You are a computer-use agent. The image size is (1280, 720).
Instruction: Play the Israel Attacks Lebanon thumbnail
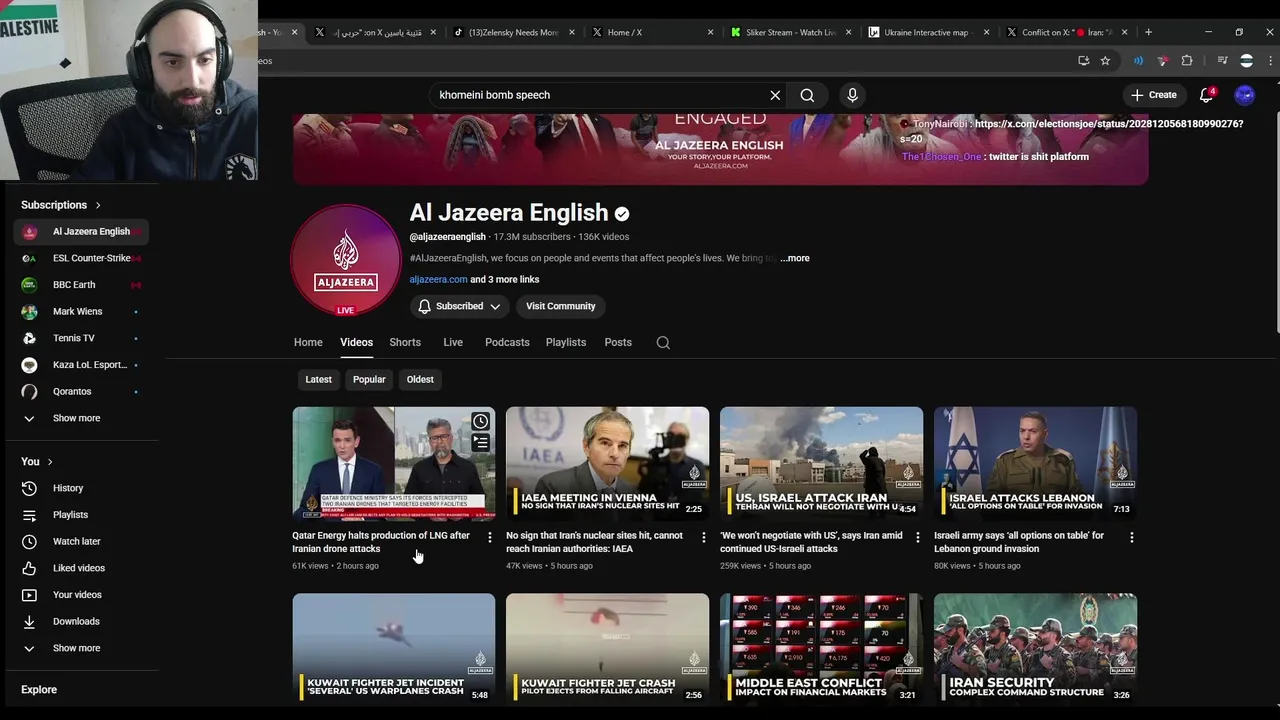click(1035, 464)
